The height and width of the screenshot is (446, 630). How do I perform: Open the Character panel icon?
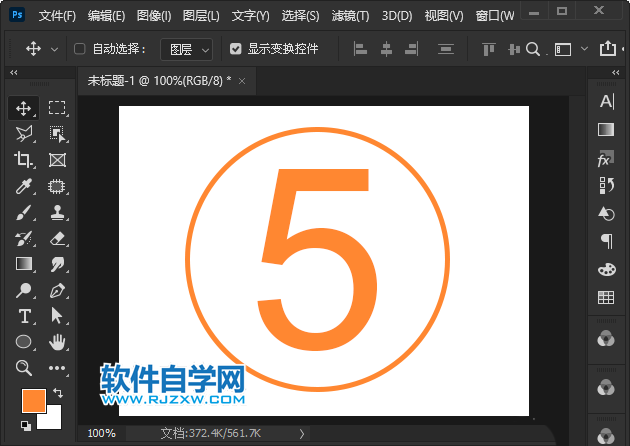[x=606, y=101]
